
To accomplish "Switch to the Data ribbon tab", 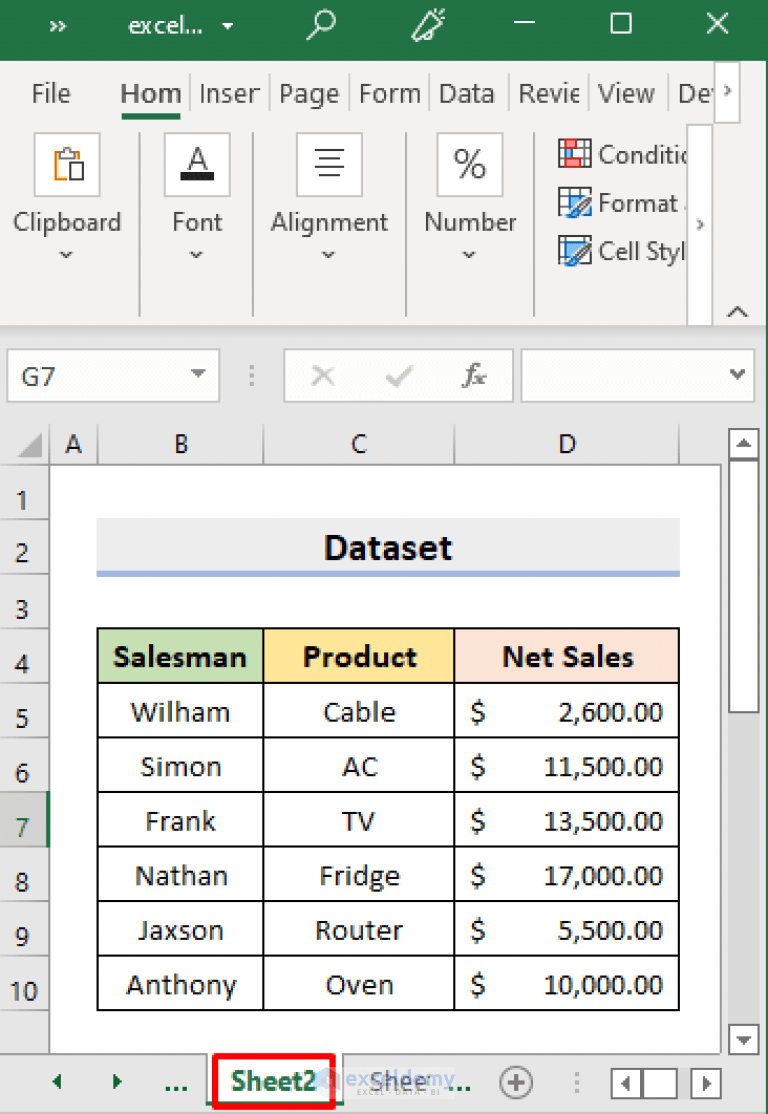I will [x=466, y=93].
